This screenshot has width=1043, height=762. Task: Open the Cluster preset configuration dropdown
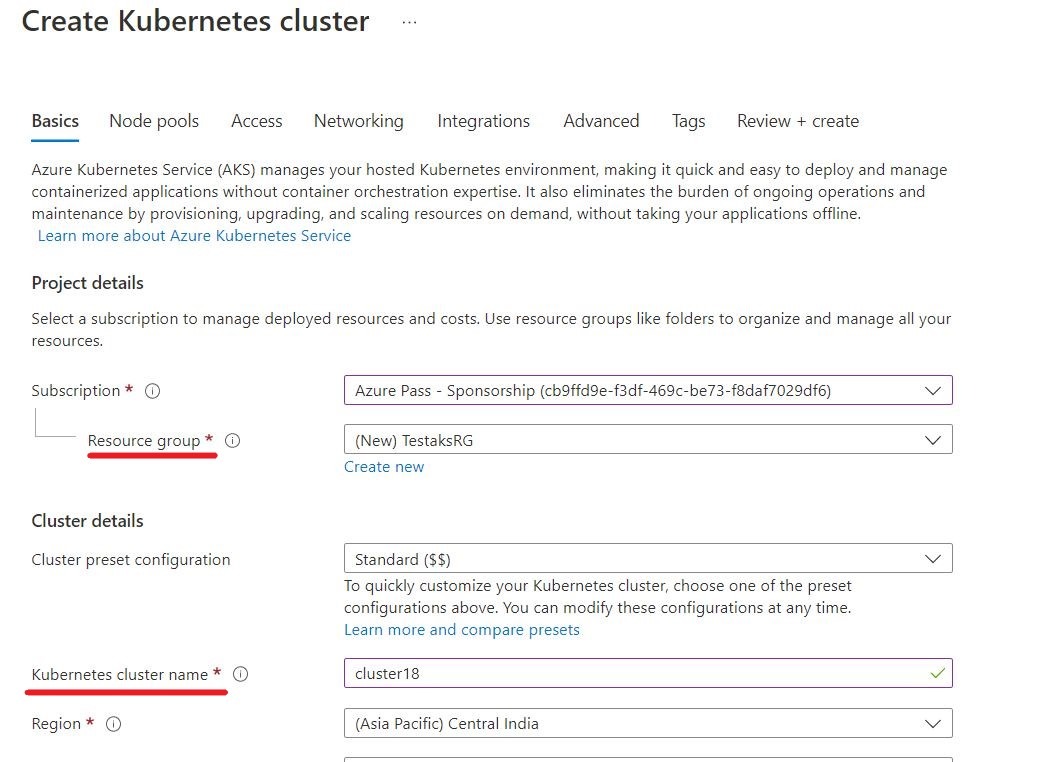[933, 558]
